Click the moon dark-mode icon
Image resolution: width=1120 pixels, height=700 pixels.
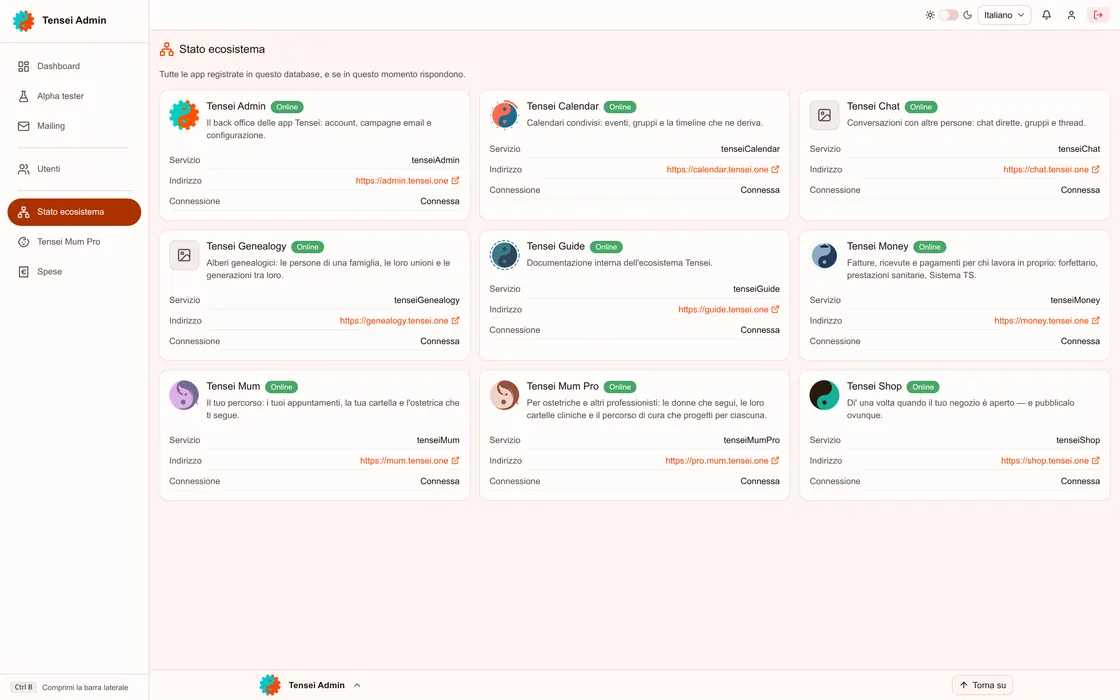tap(968, 15)
